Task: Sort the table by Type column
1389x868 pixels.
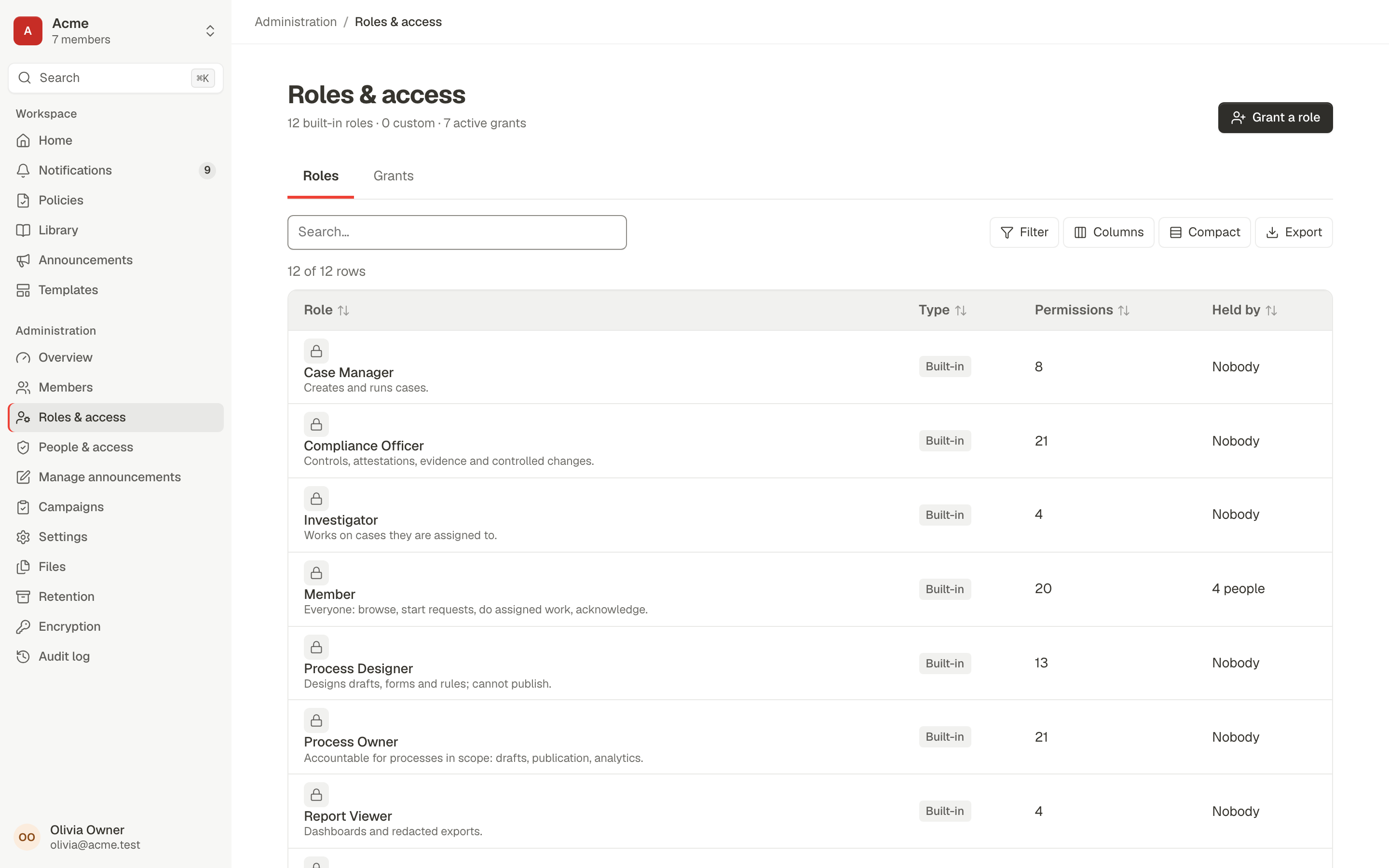Action: click(x=942, y=310)
